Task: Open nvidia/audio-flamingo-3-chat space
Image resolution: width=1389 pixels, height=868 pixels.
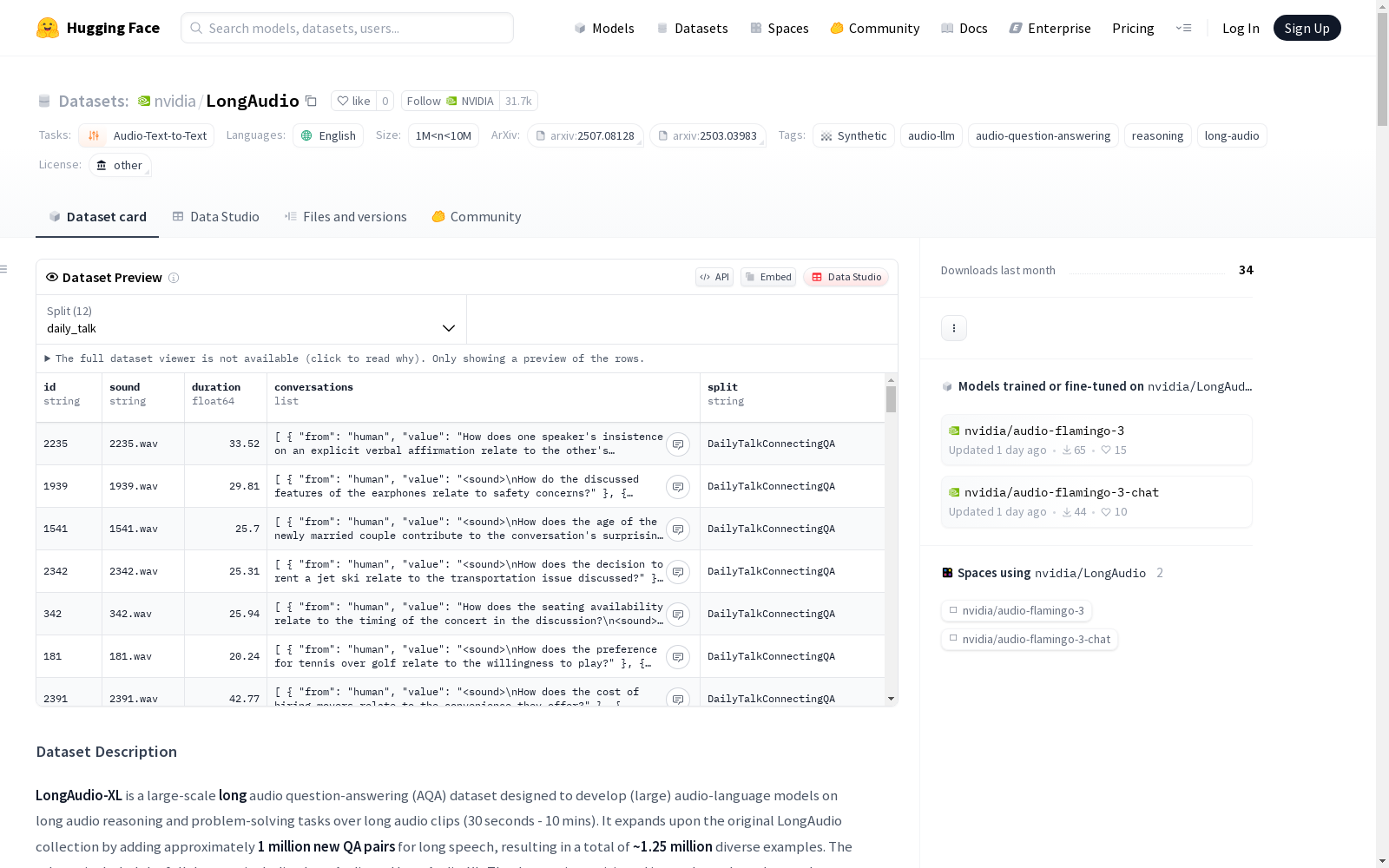Action: click(x=1030, y=640)
